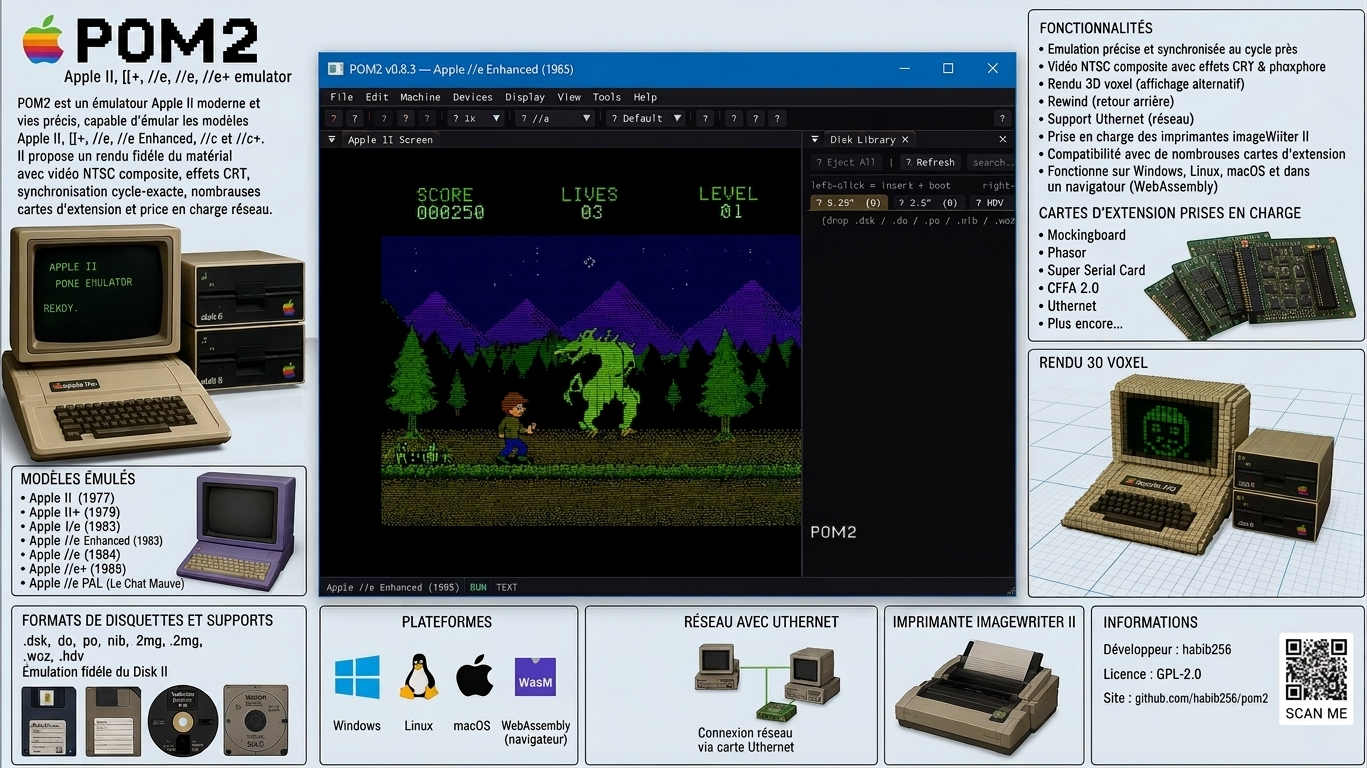
Task: Open the Display menu
Action: click(525, 97)
